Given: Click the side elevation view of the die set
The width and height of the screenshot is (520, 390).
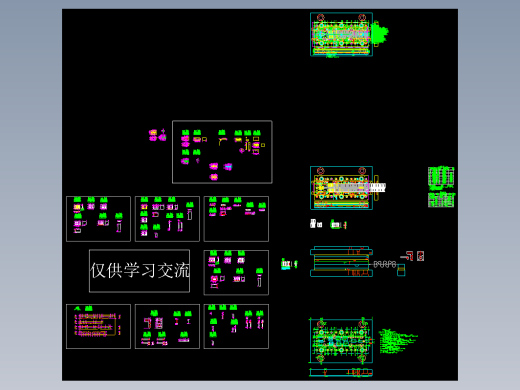Looking at the screenshot, I should tap(341, 262).
